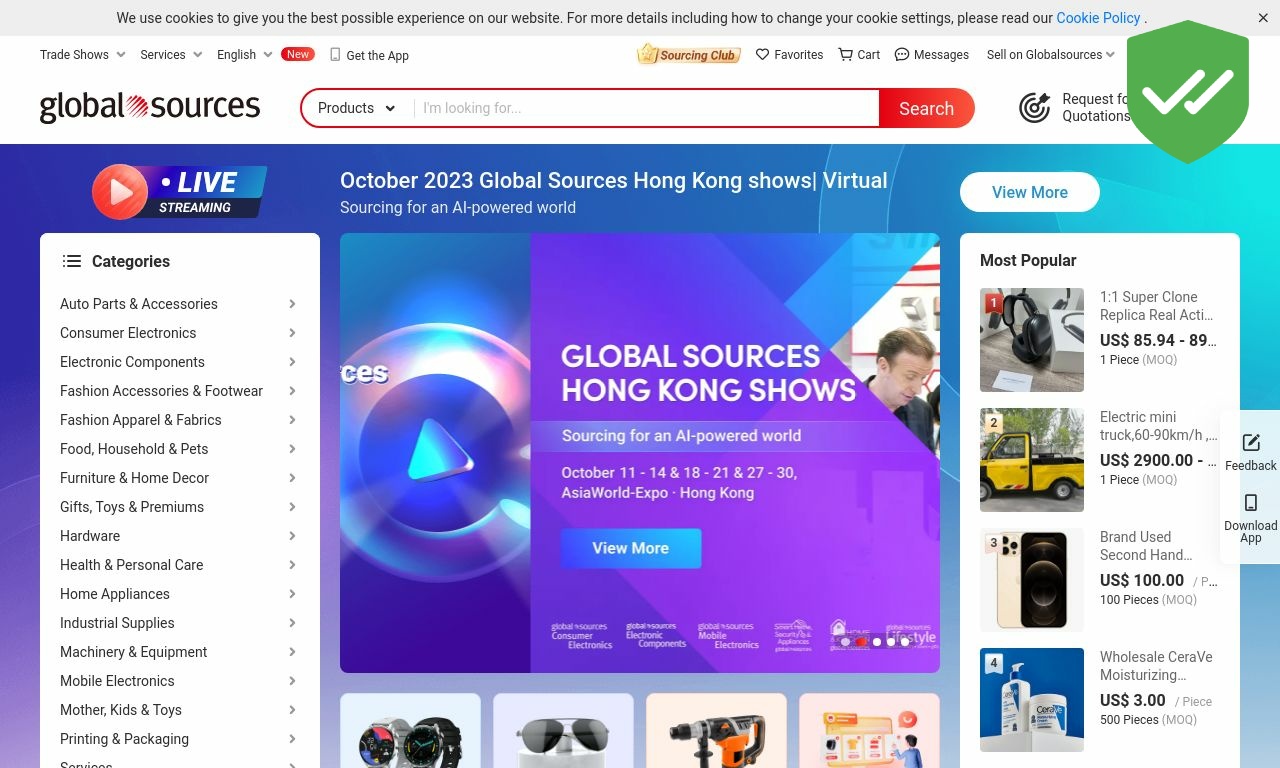The image size is (1280, 768).
Task: Expand Consumer Electronics category arrow
Action: point(292,333)
